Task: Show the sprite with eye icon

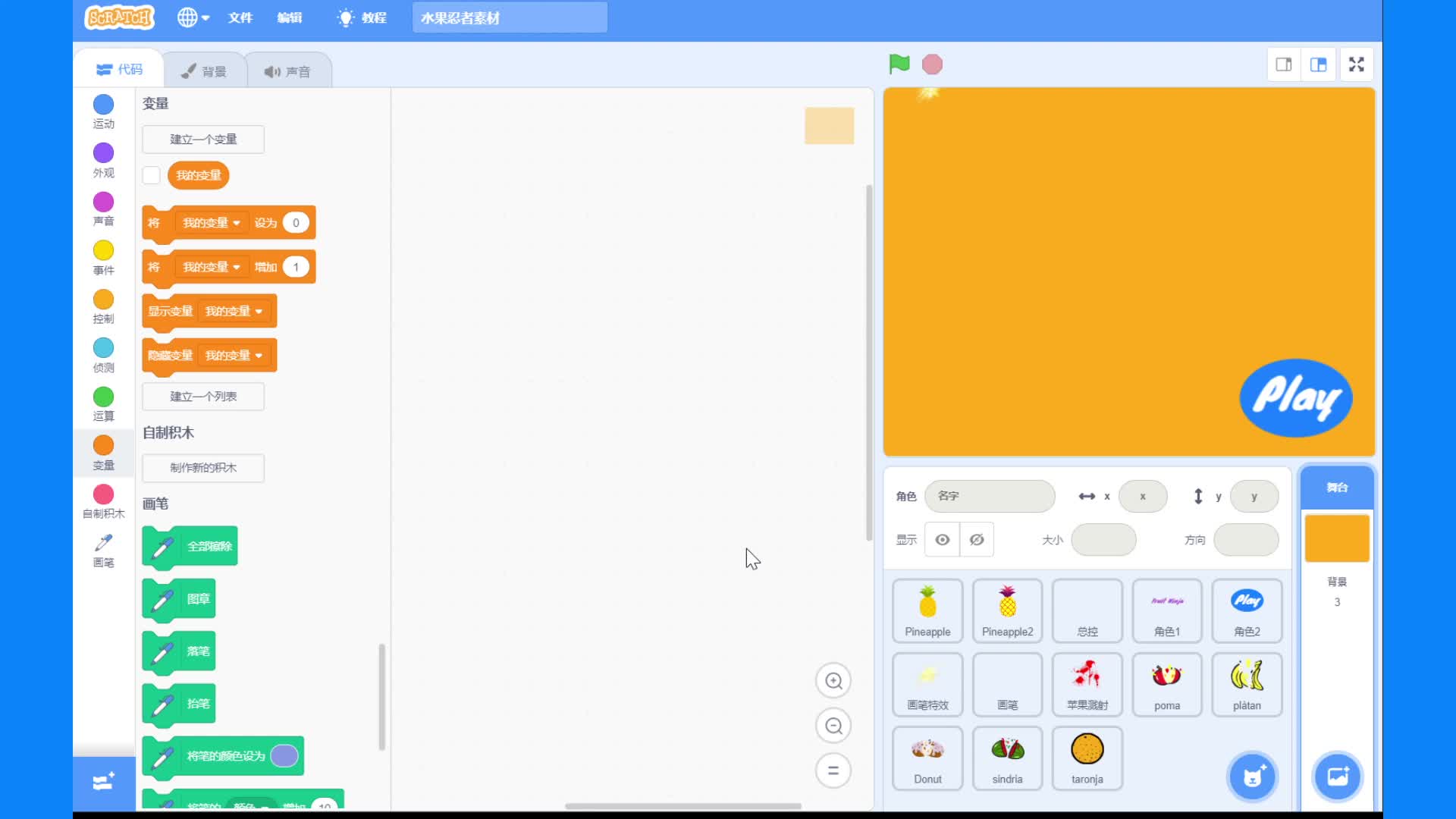Action: point(942,539)
